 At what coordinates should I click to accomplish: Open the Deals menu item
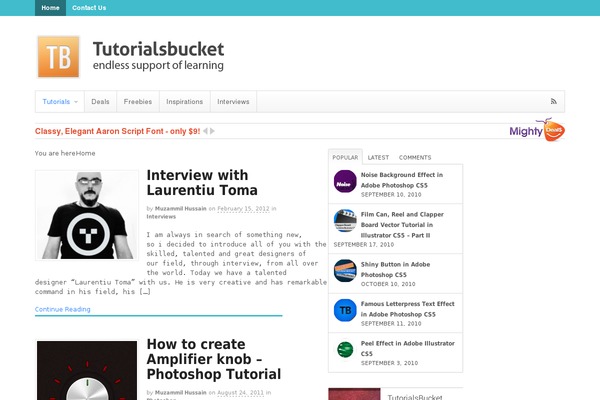[x=100, y=102]
